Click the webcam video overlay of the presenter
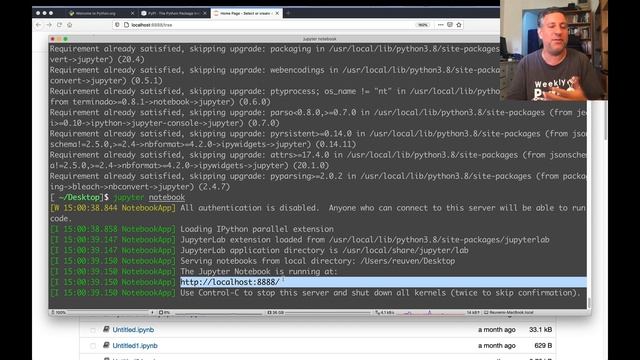The image size is (640, 360). tap(554, 50)
